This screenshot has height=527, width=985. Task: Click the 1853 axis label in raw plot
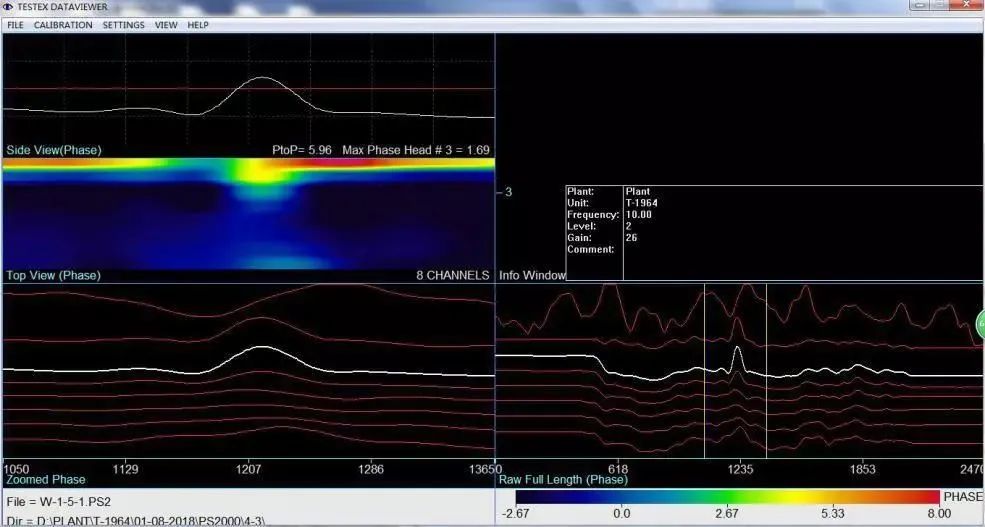[862, 469]
